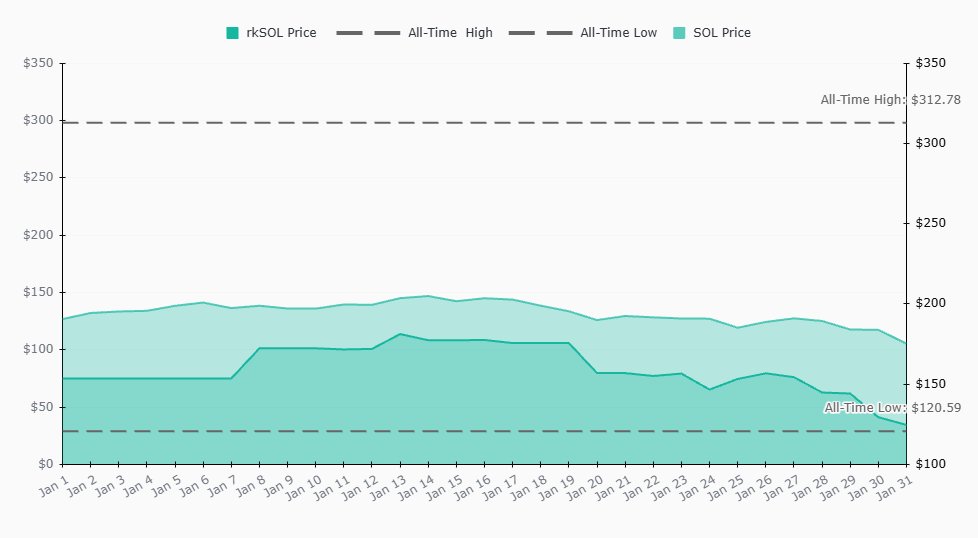Toggle the SOL Price series label in legend

721,33
